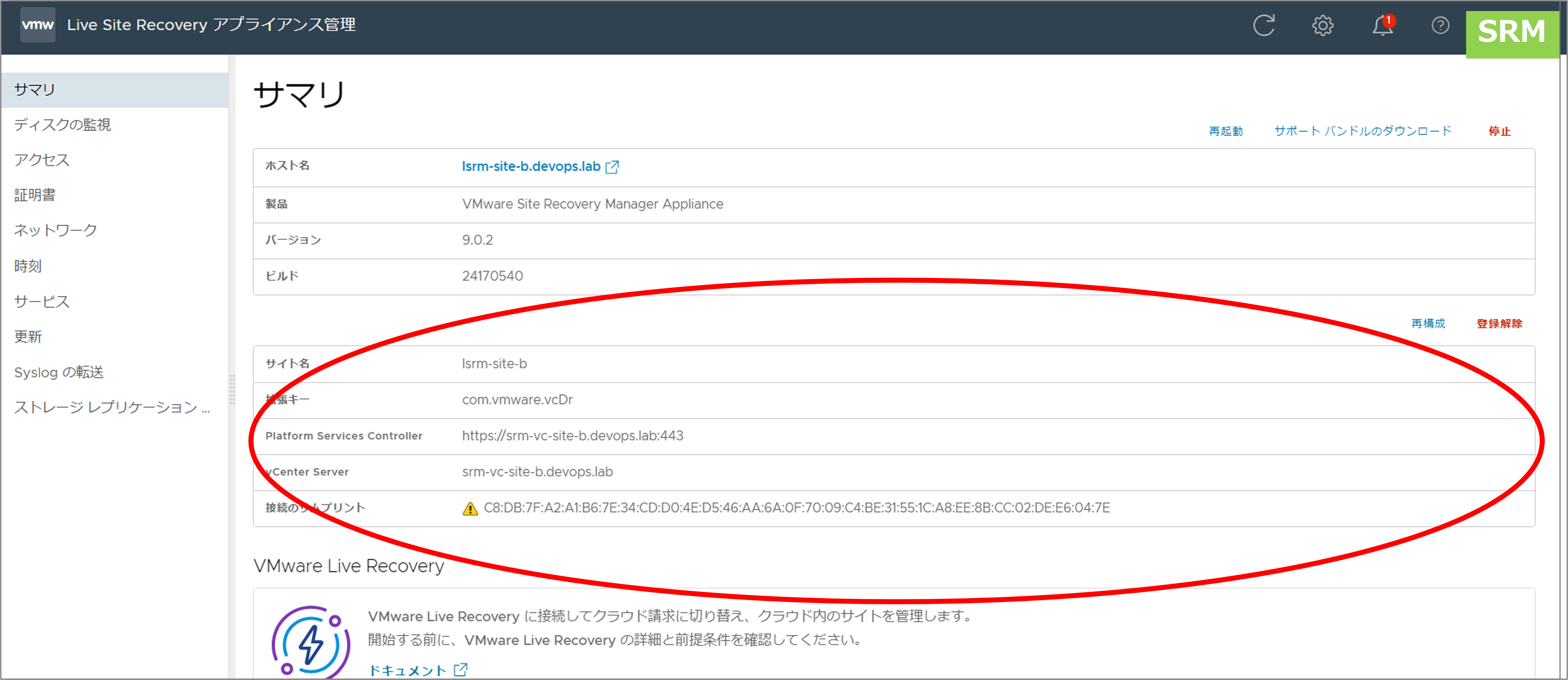Click the vCenter Server value srm-vc-site-b.devops.lab
This screenshot has height=680, width=1568.
pyautogui.click(x=538, y=472)
